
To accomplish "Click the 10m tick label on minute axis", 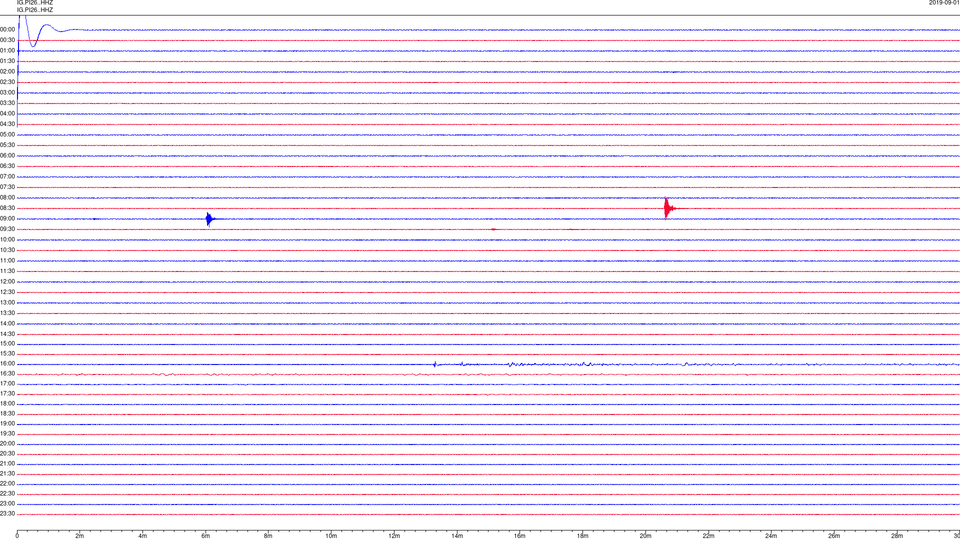I will pyautogui.click(x=331, y=536).
